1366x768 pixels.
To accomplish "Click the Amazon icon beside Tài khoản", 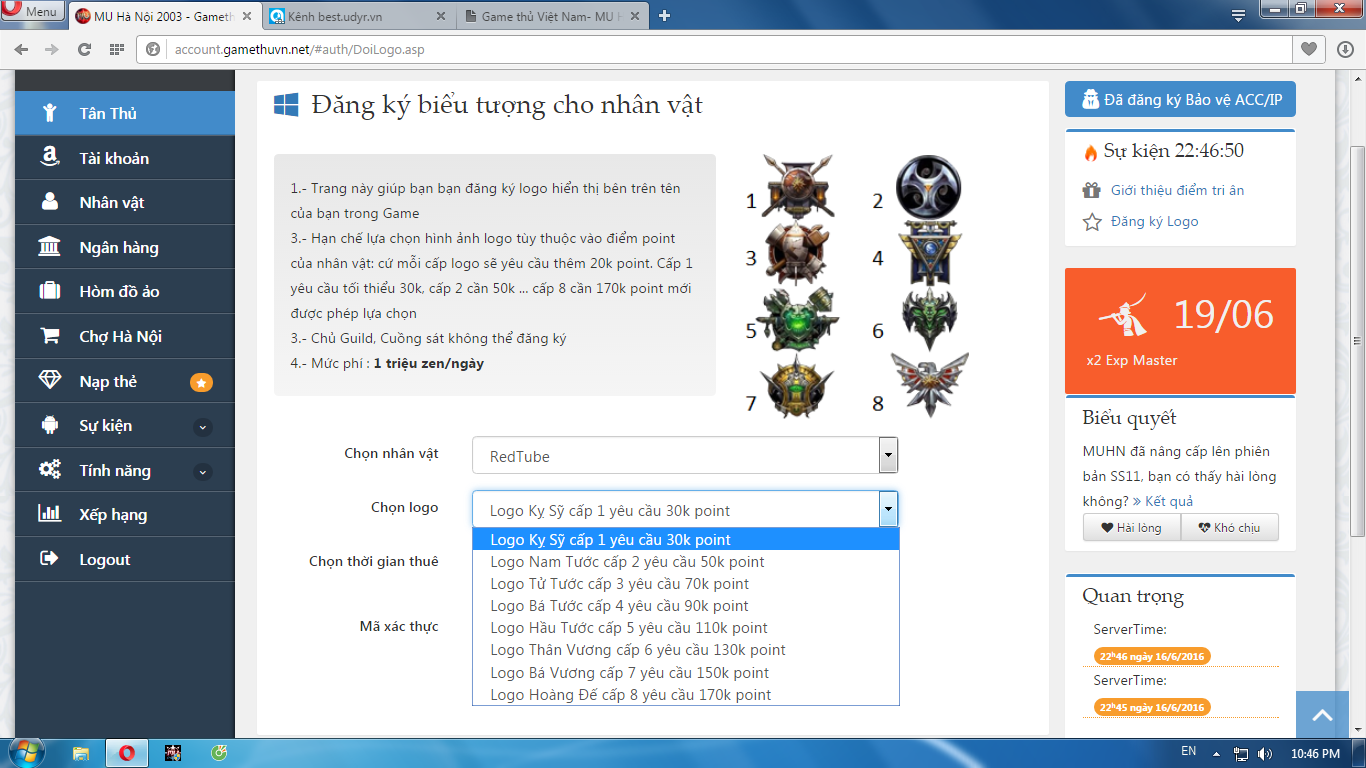I will [x=49, y=158].
